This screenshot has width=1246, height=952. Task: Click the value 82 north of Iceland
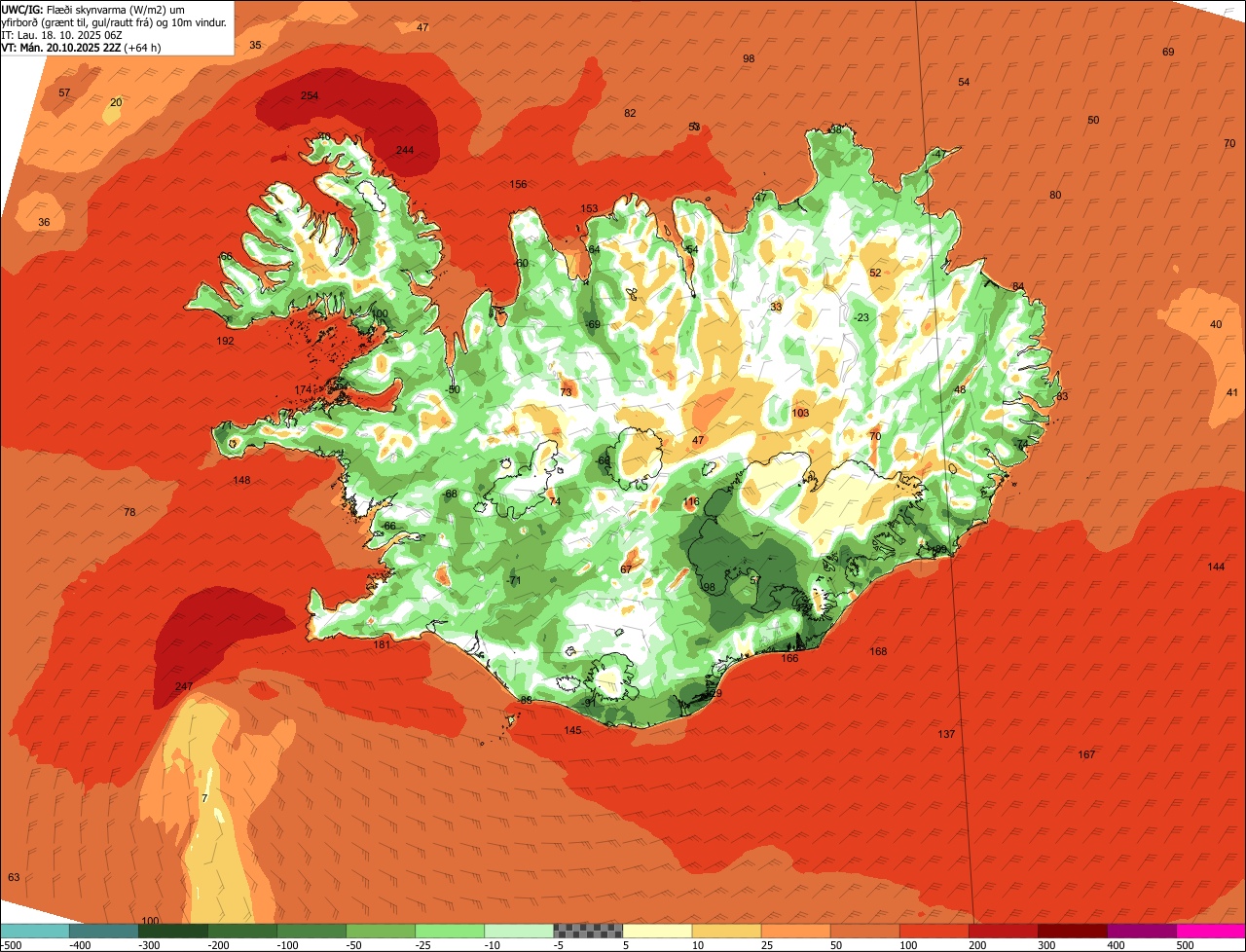pyautogui.click(x=630, y=113)
